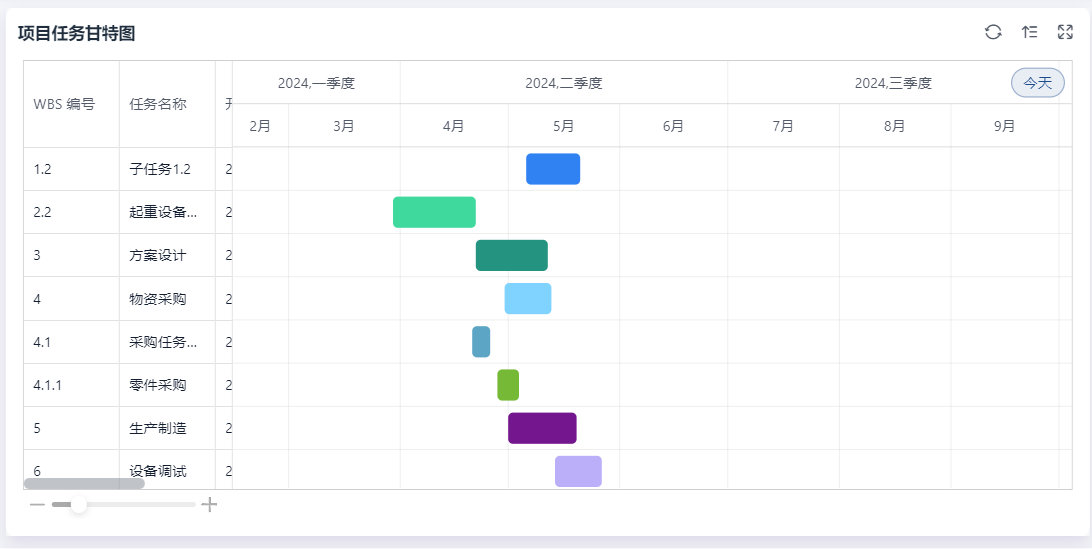Click the plus zoom-in icon

209,505
